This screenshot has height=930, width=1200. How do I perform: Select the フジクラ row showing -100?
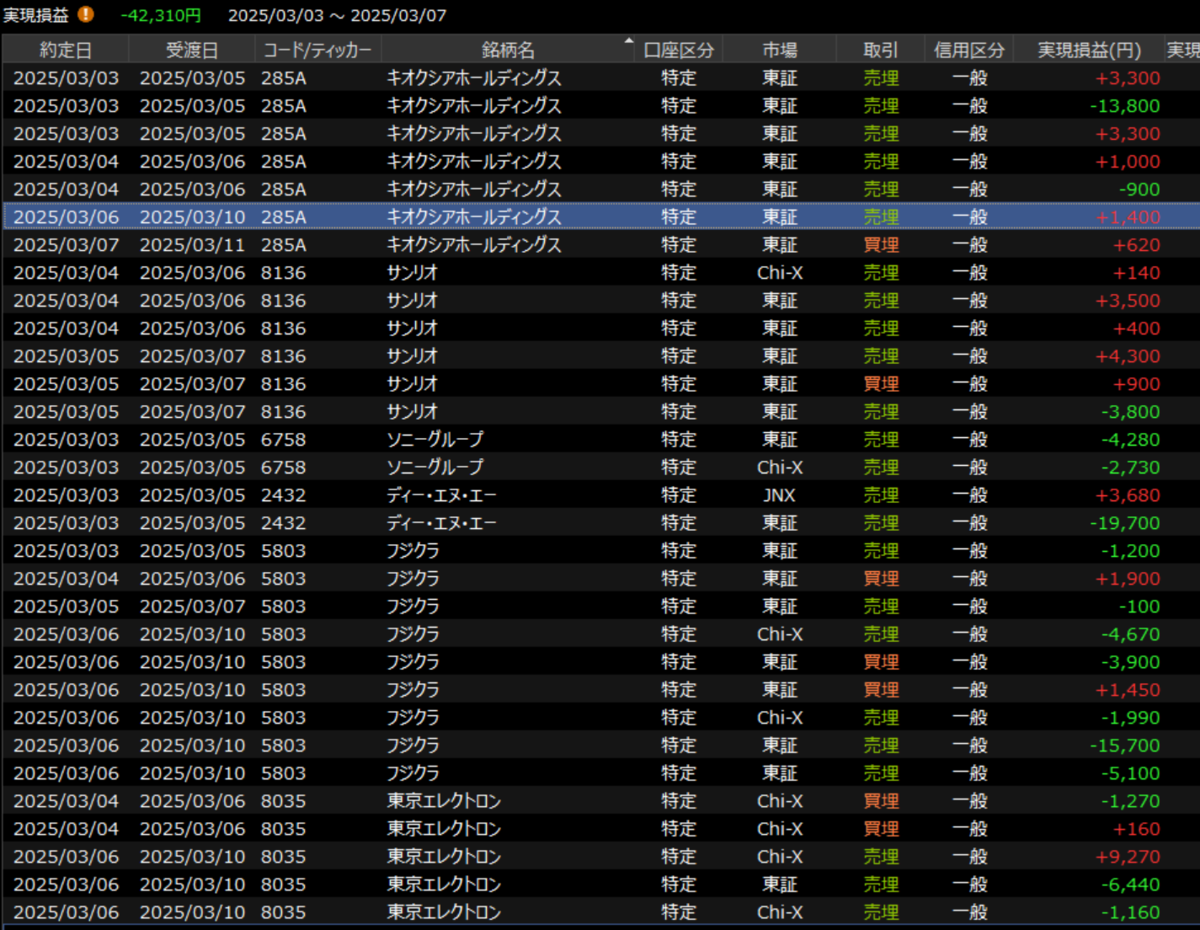tap(600, 607)
